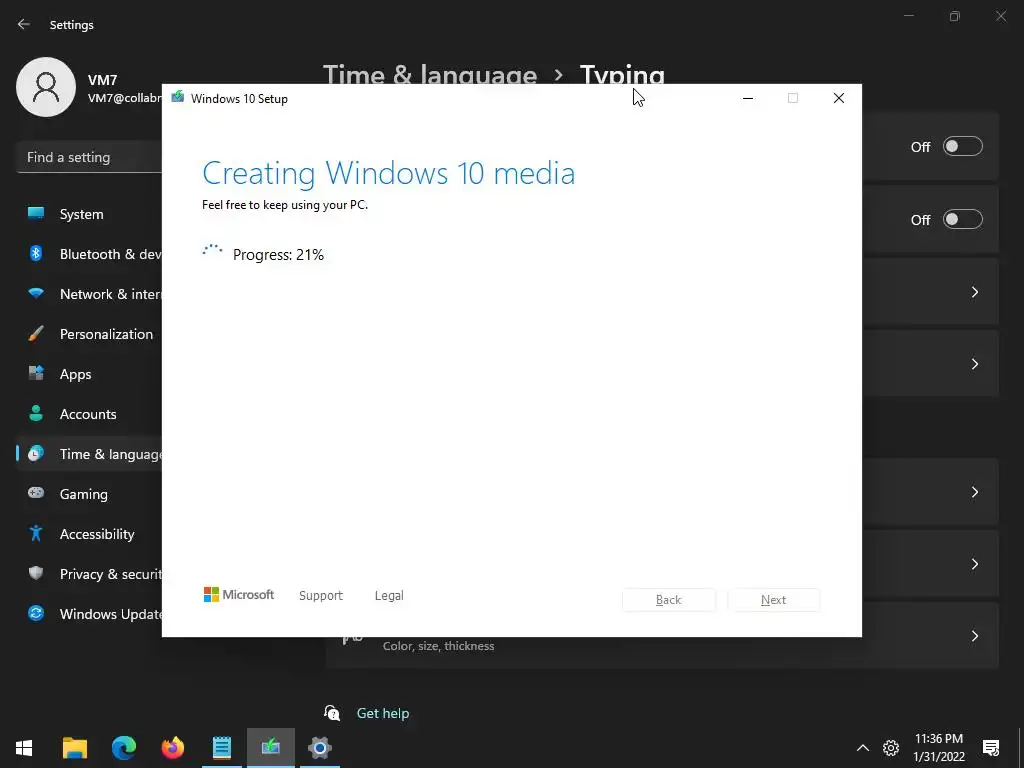Open Gaming settings category

89,494
